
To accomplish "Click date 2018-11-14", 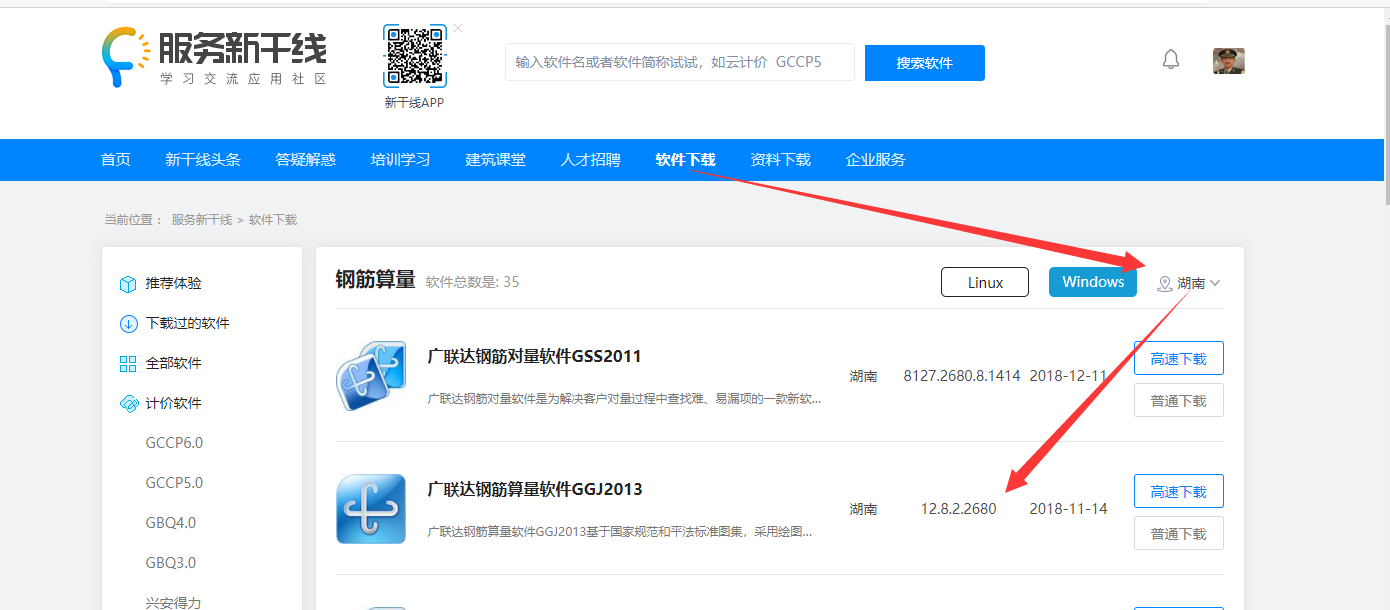I will [x=1068, y=509].
